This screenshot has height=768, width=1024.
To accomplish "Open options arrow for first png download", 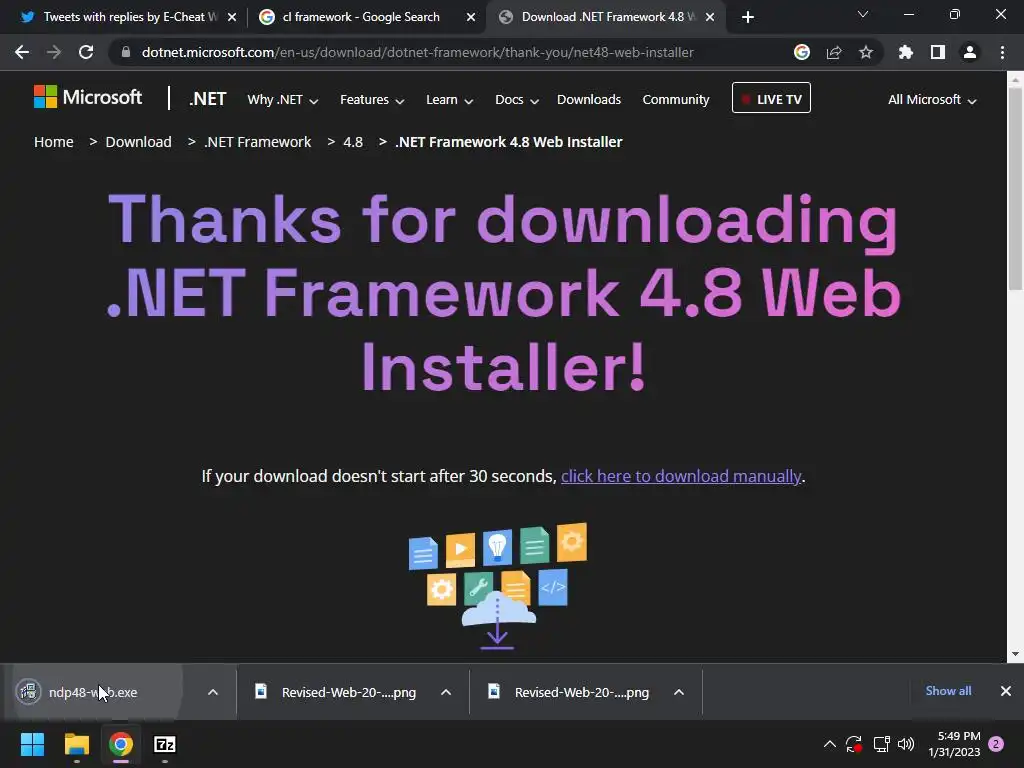I will tap(446, 692).
